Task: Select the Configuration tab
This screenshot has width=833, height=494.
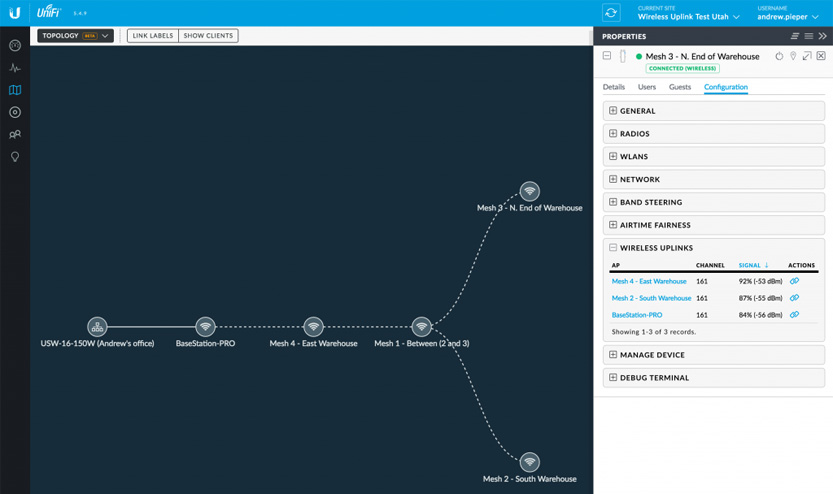Action: click(726, 87)
